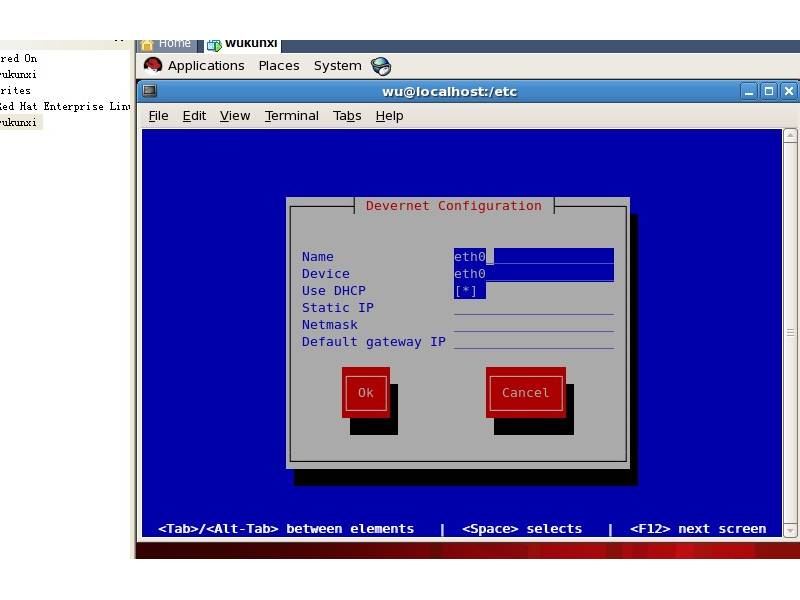This screenshot has width=800, height=600.
Task: Expand the Applications menu
Action: pyautogui.click(x=206, y=66)
